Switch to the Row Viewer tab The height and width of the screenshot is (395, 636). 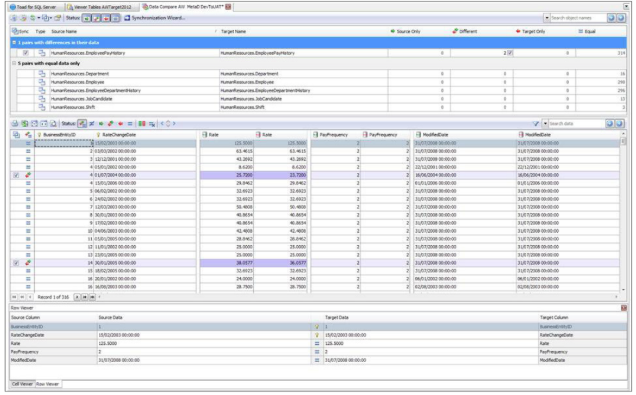pyautogui.click(x=48, y=384)
